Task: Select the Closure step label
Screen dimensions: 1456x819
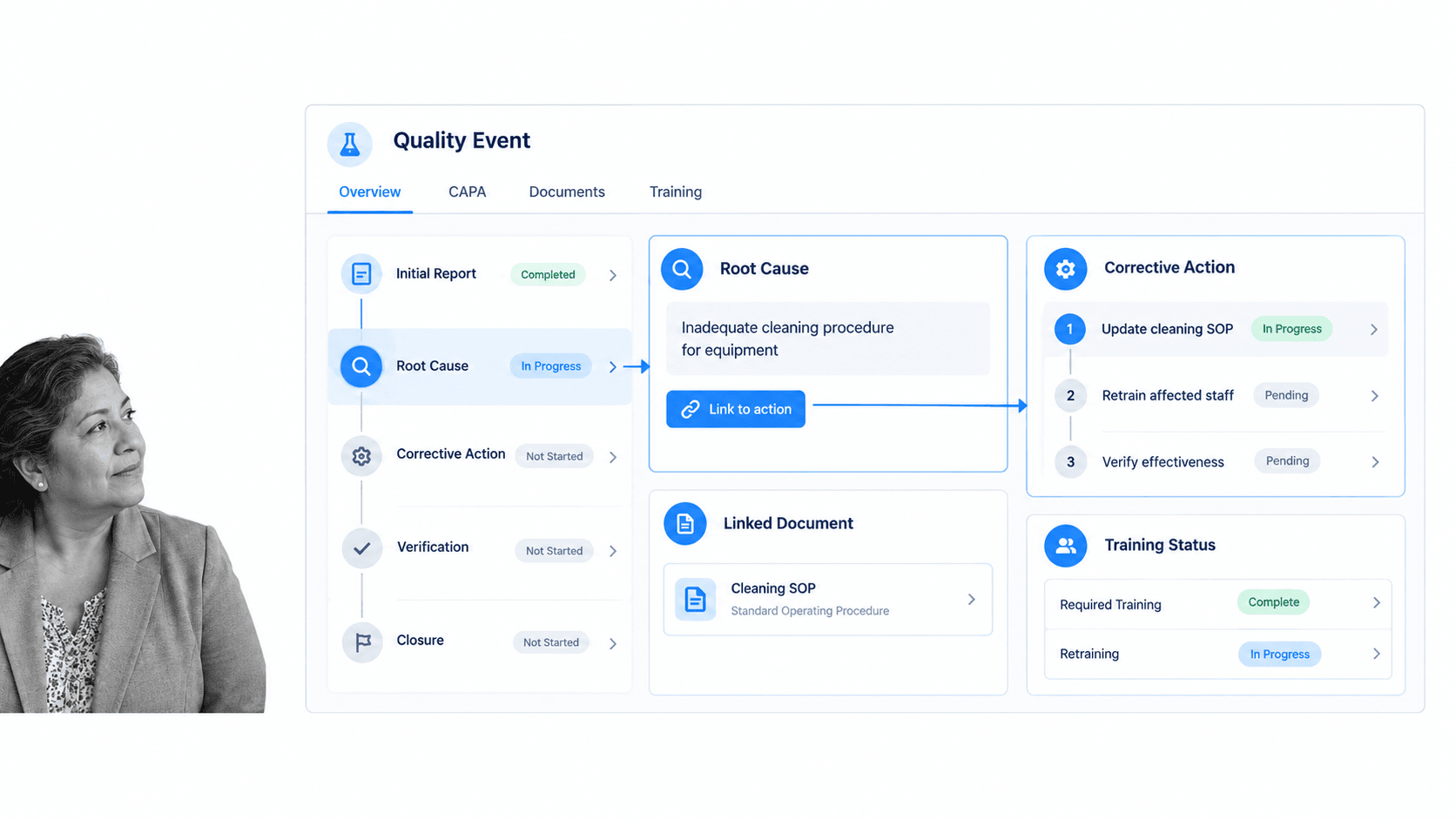Action: [421, 641]
